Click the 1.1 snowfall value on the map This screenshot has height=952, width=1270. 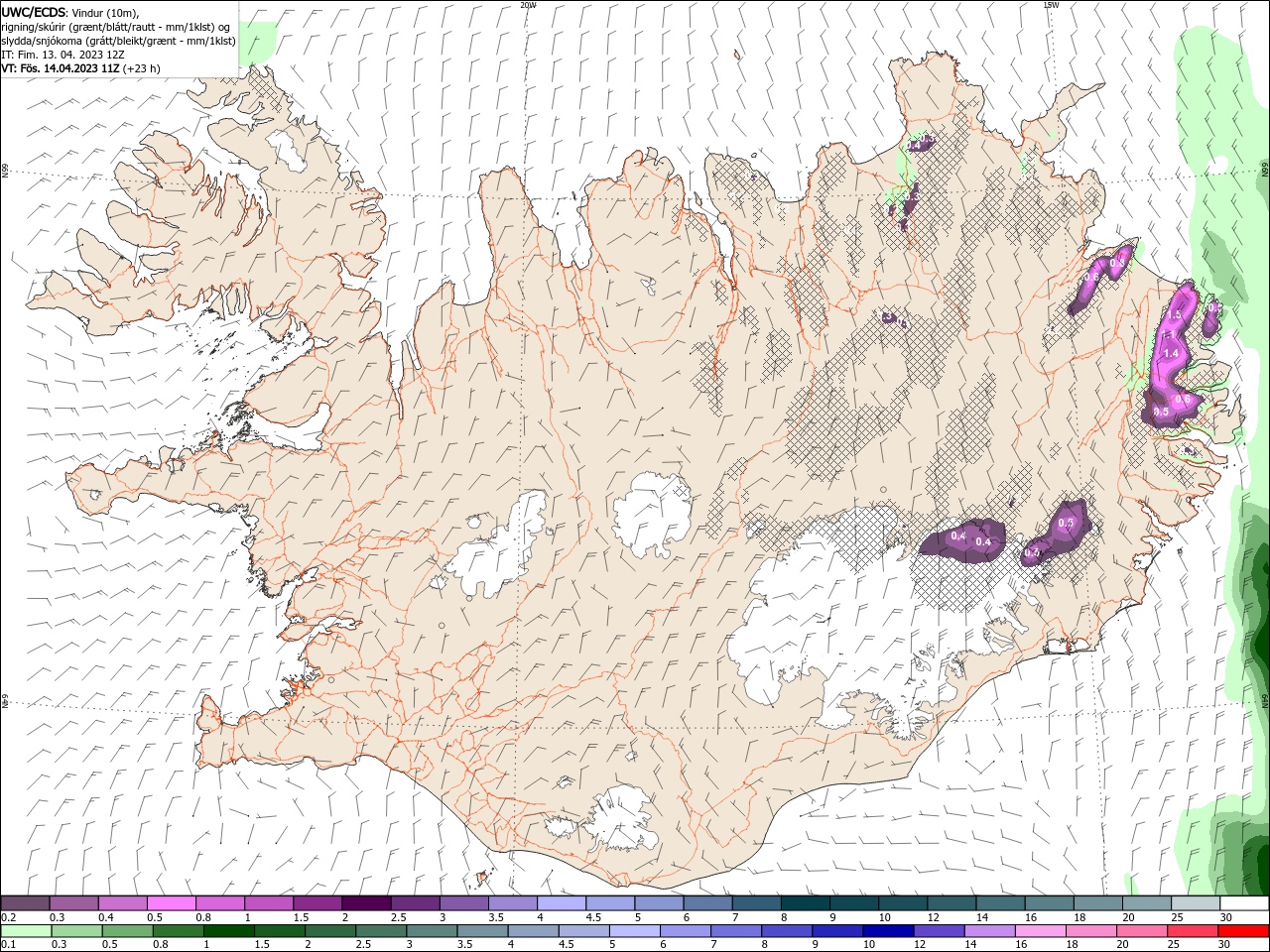(x=1169, y=334)
